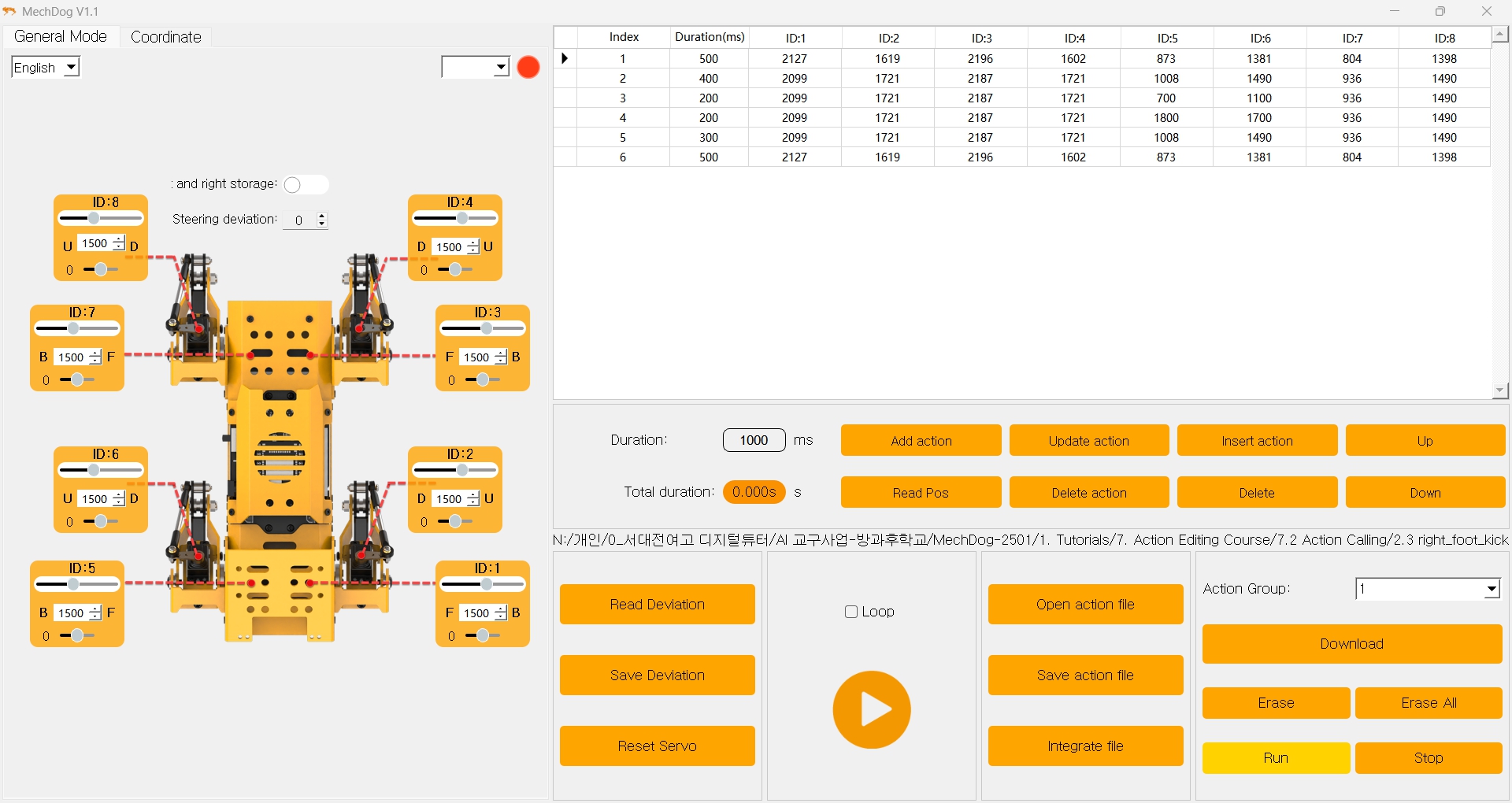Click the Add action button

point(921,441)
